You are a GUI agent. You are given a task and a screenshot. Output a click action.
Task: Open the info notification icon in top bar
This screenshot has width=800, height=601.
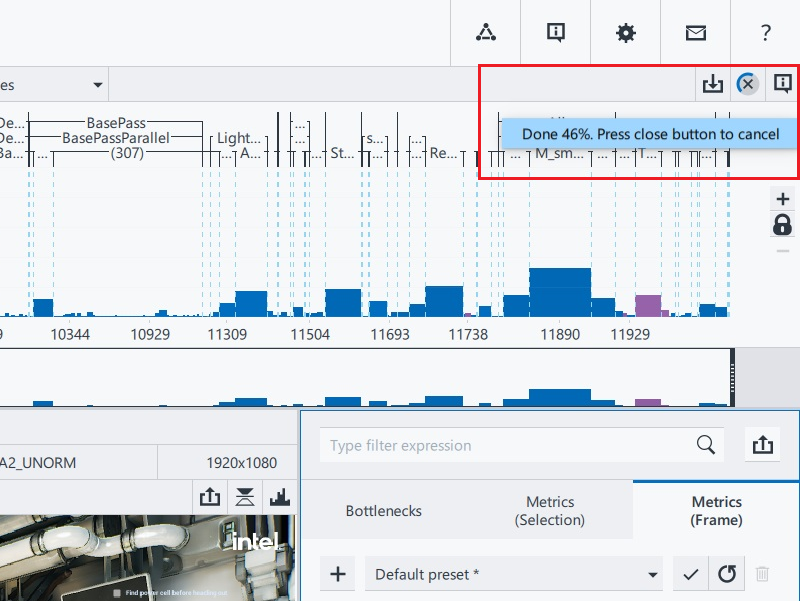[x=556, y=33]
